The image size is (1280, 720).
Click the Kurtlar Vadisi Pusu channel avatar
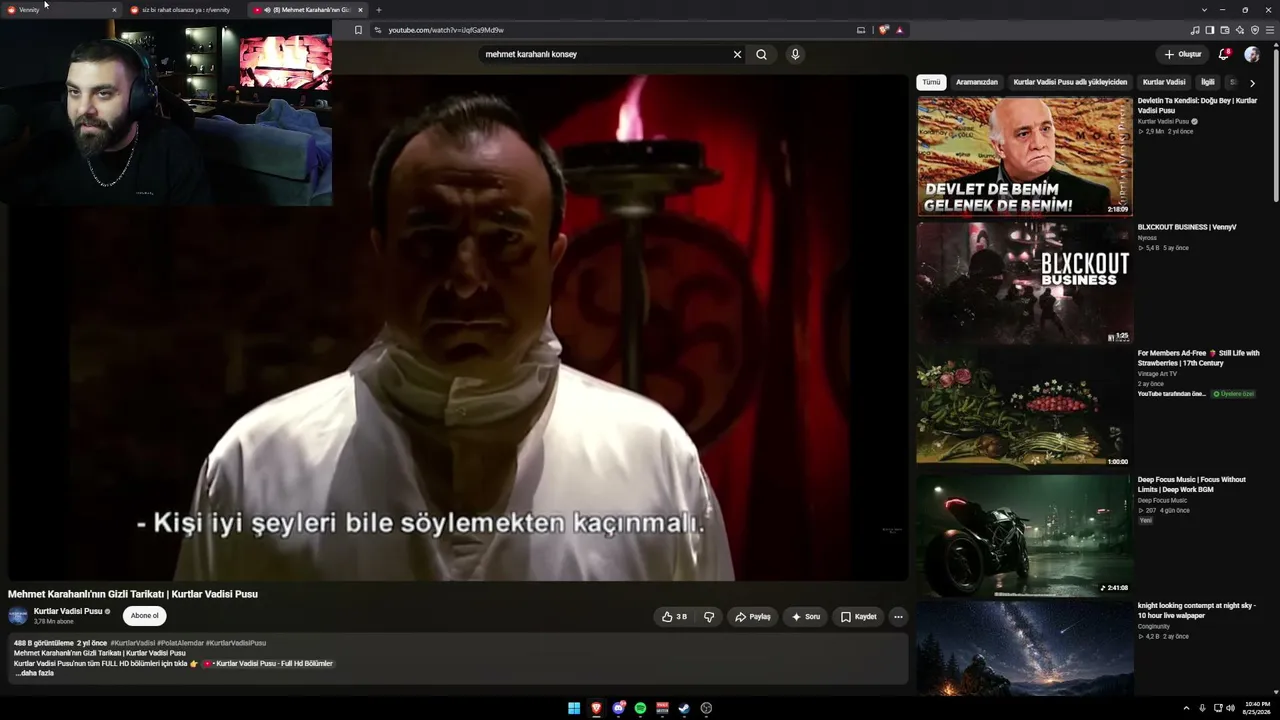[x=18, y=616]
